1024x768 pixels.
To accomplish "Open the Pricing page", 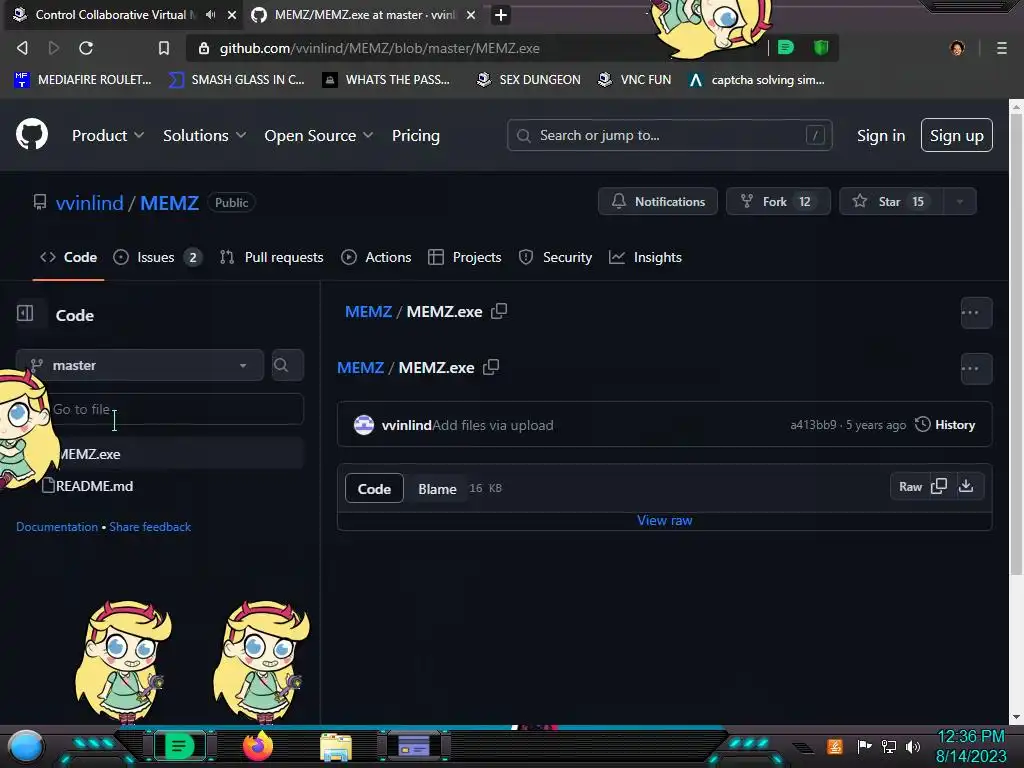I will tap(416, 135).
